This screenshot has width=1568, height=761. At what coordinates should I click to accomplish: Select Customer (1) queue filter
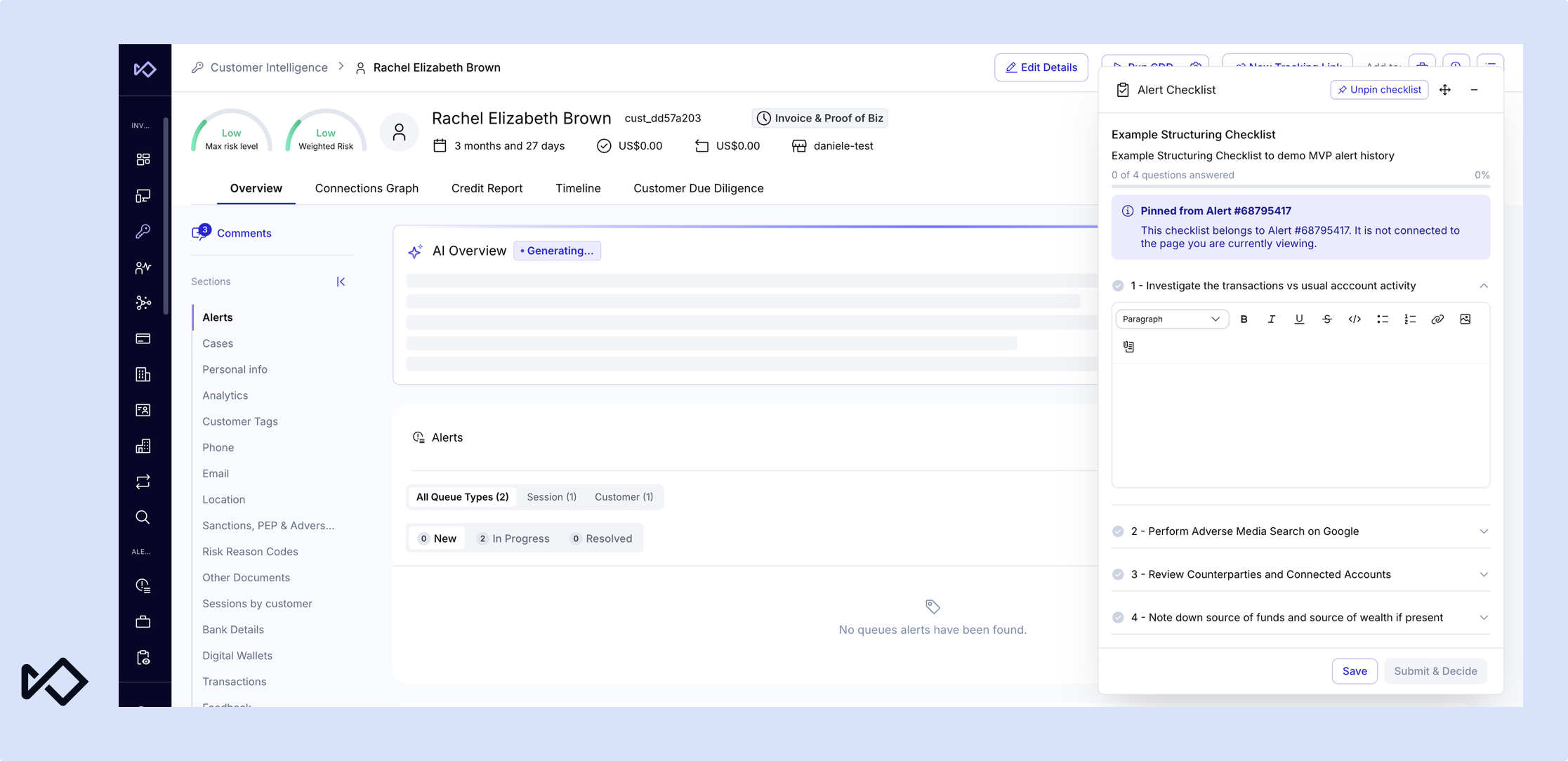(624, 497)
